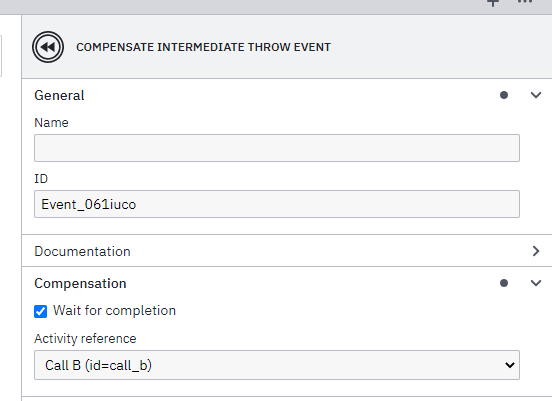The width and height of the screenshot is (552, 401).
Task: Collapse the General section chevron
Action: pos(536,95)
